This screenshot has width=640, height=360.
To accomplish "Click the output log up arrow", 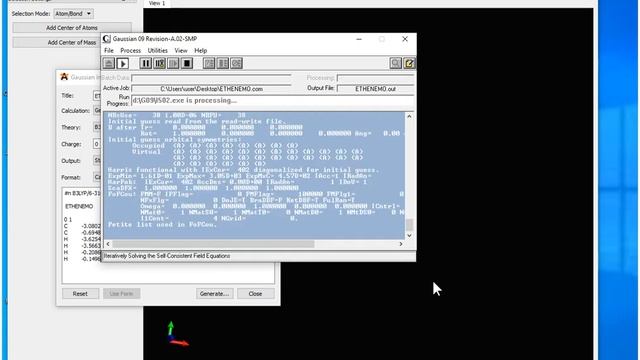I will point(409,117).
